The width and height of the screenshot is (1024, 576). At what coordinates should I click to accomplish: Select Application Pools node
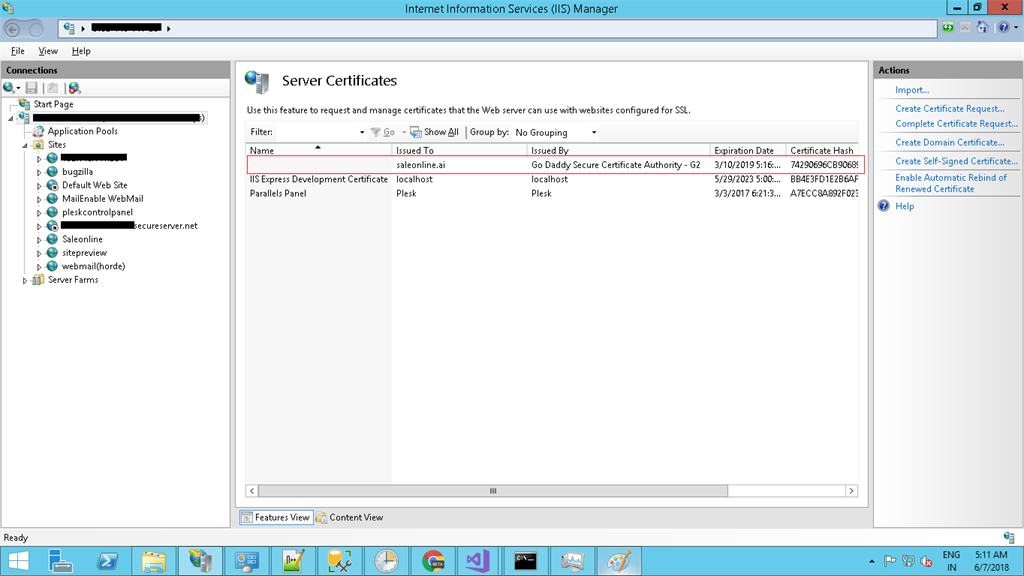(82, 131)
